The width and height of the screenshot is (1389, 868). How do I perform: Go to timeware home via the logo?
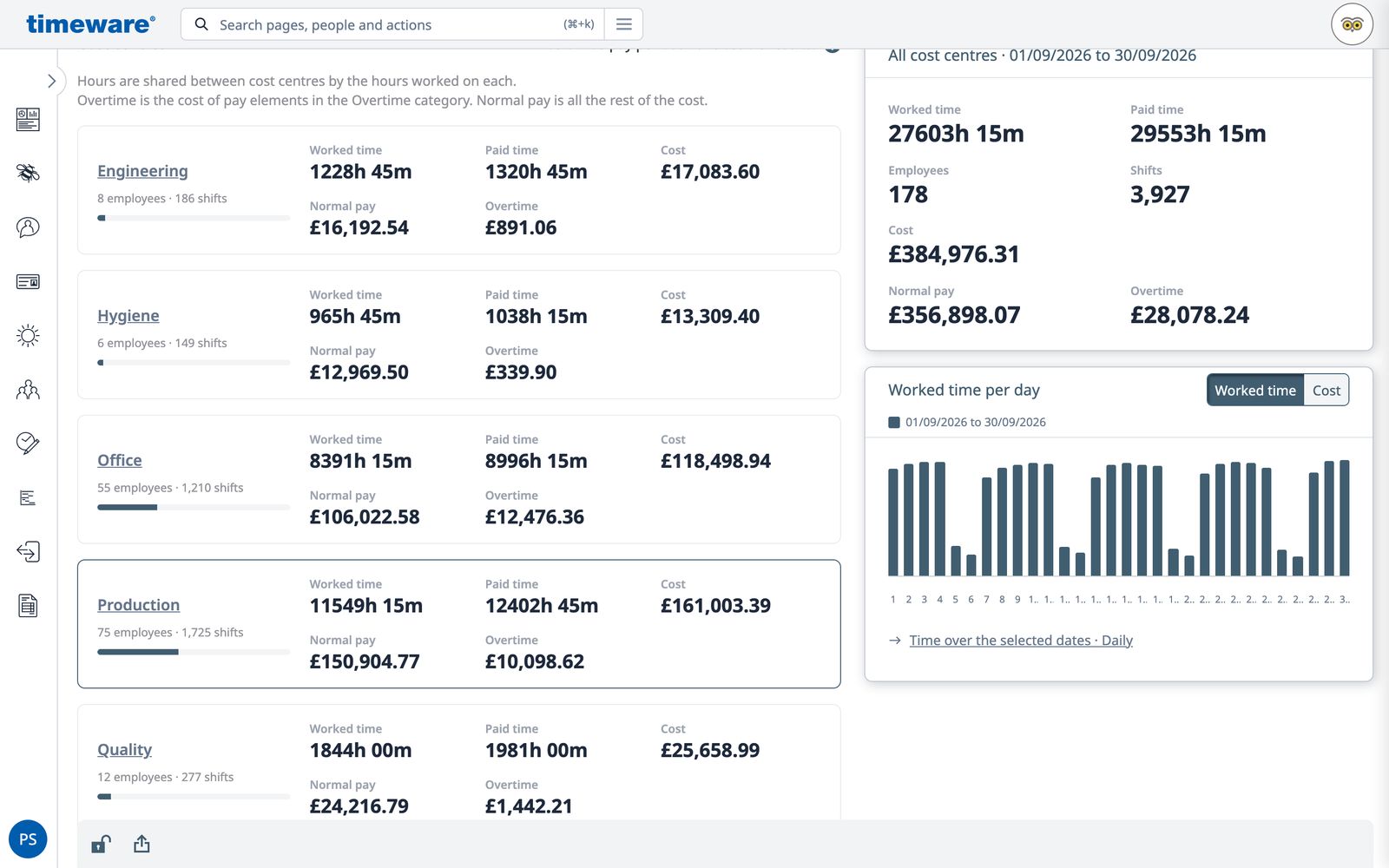[91, 24]
